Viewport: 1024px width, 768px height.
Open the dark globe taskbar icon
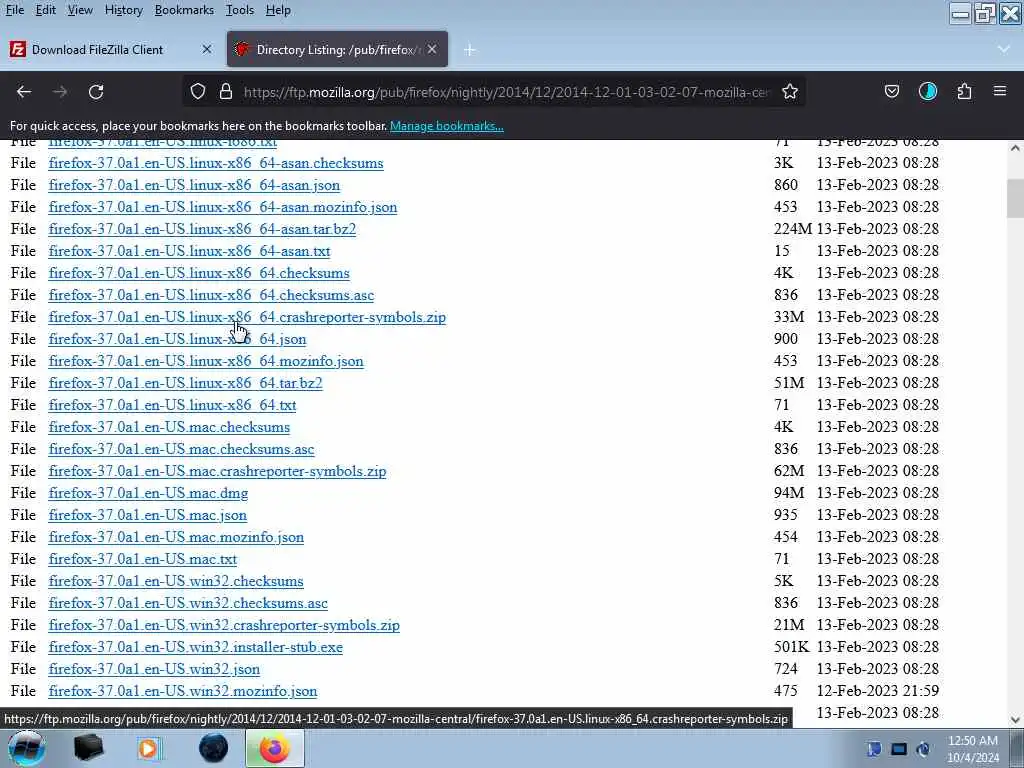214,748
